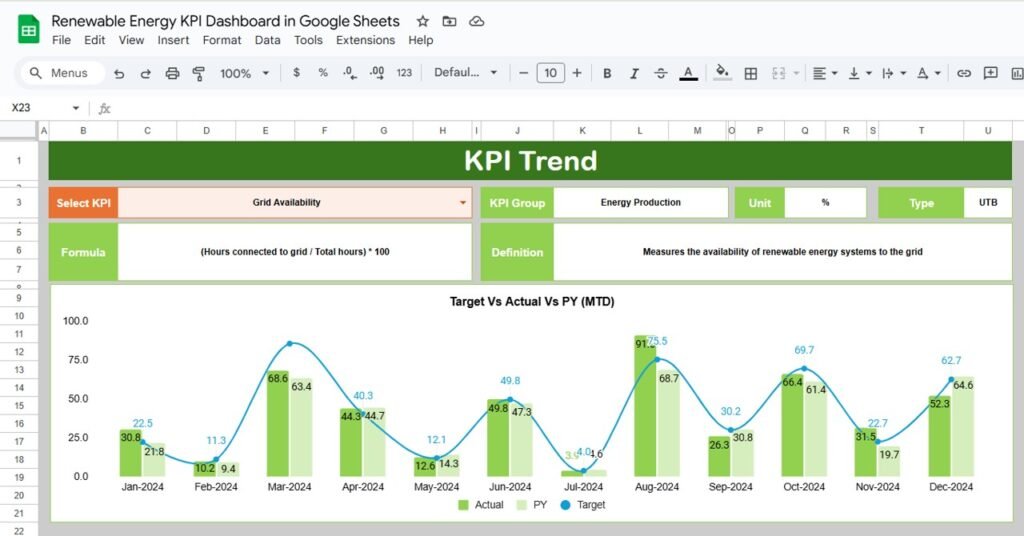Image resolution: width=1024 pixels, height=536 pixels.
Task: Expand the Name box dropdown arrow
Action: tap(76, 108)
